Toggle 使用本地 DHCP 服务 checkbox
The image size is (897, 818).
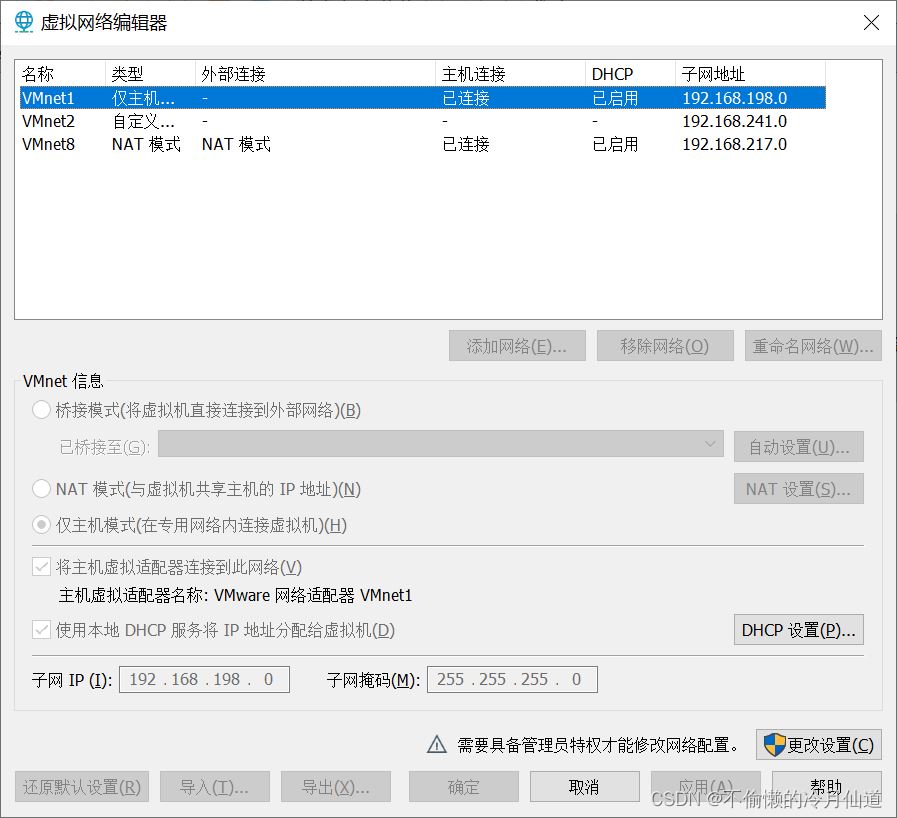click(x=41, y=630)
